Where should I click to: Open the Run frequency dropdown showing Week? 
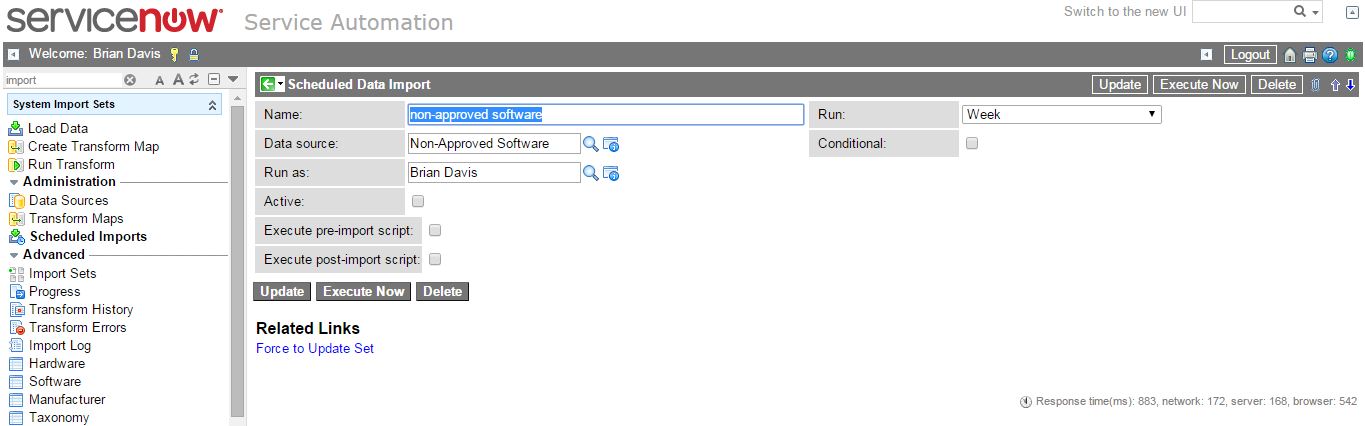click(x=1061, y=114)
